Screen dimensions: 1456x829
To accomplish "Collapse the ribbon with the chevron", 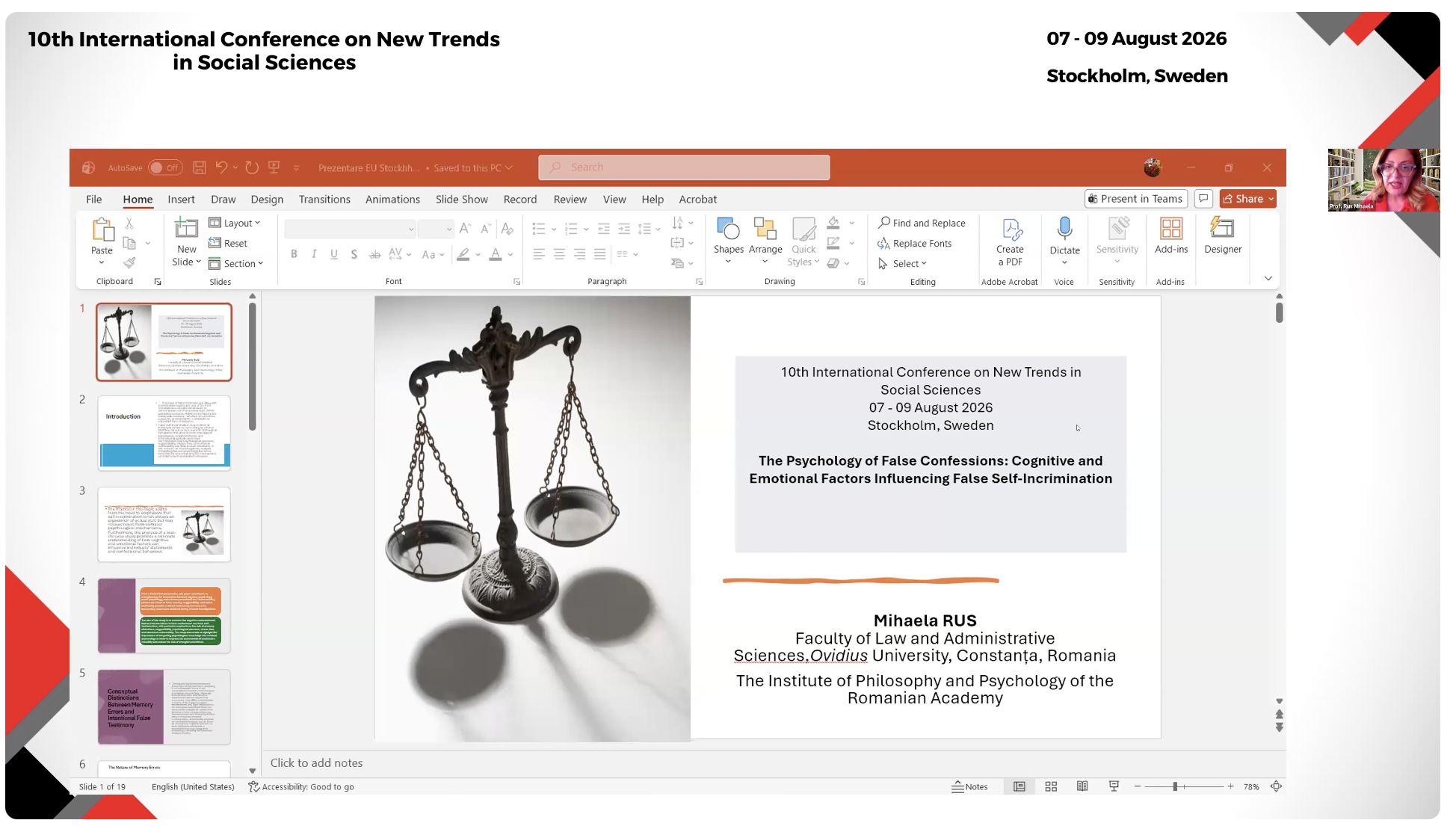I will (x=1268, y=278).
